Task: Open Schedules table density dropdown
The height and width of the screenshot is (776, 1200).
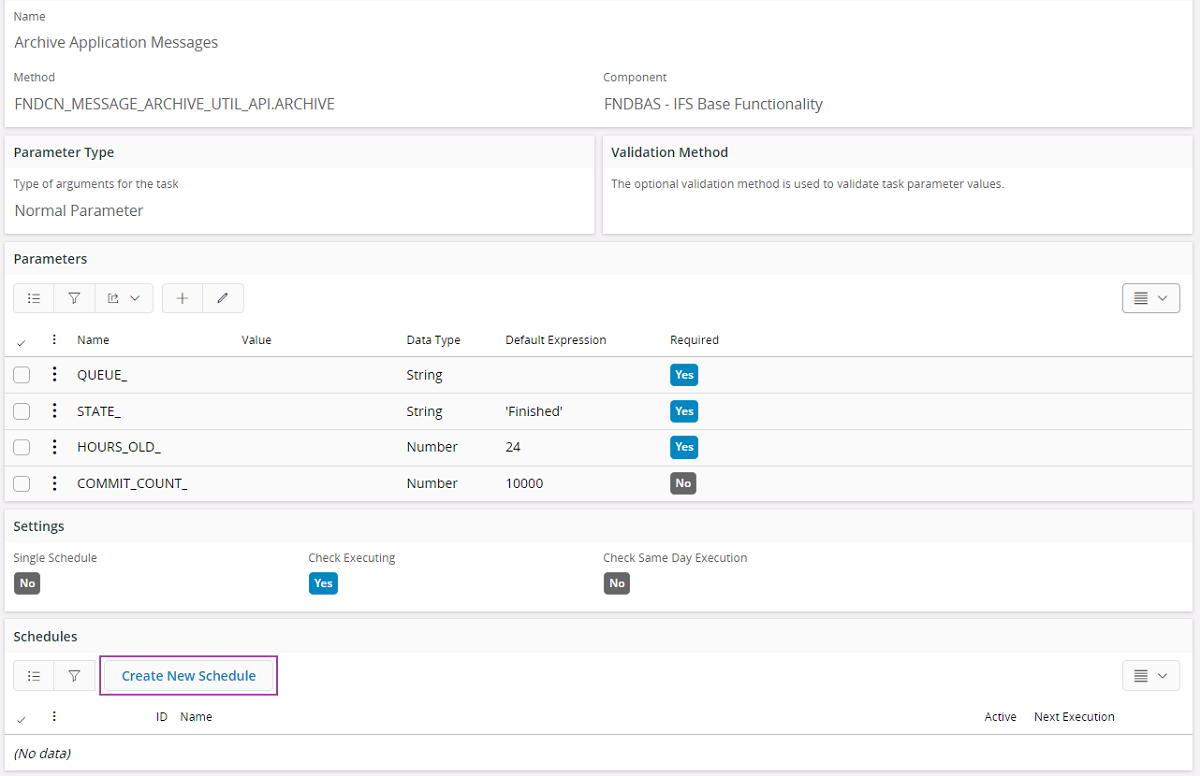Action: (x=1151, y=676)
